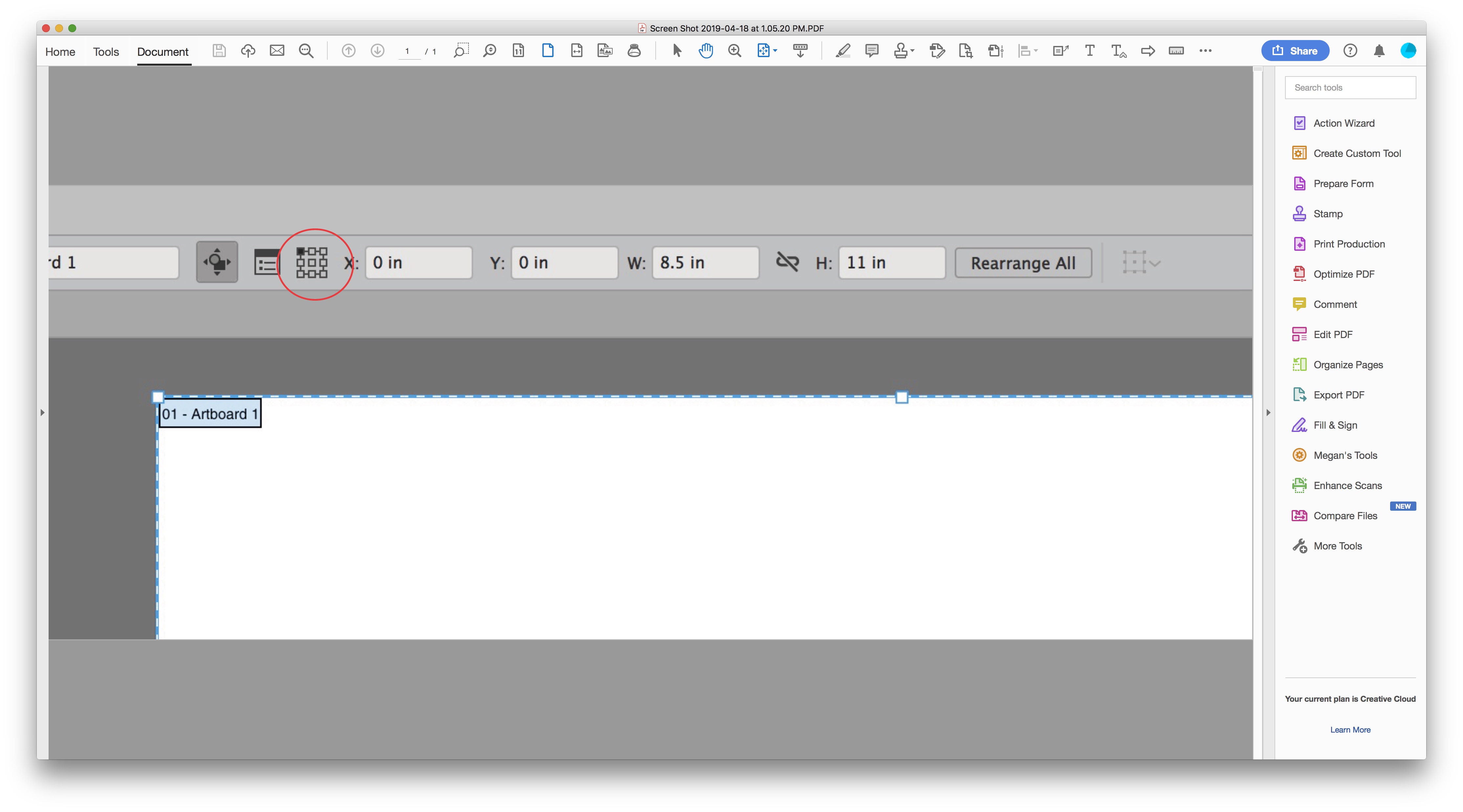Select the Hand pan tool
This screenshot has height=812, width=1463.
pos(705,51)
